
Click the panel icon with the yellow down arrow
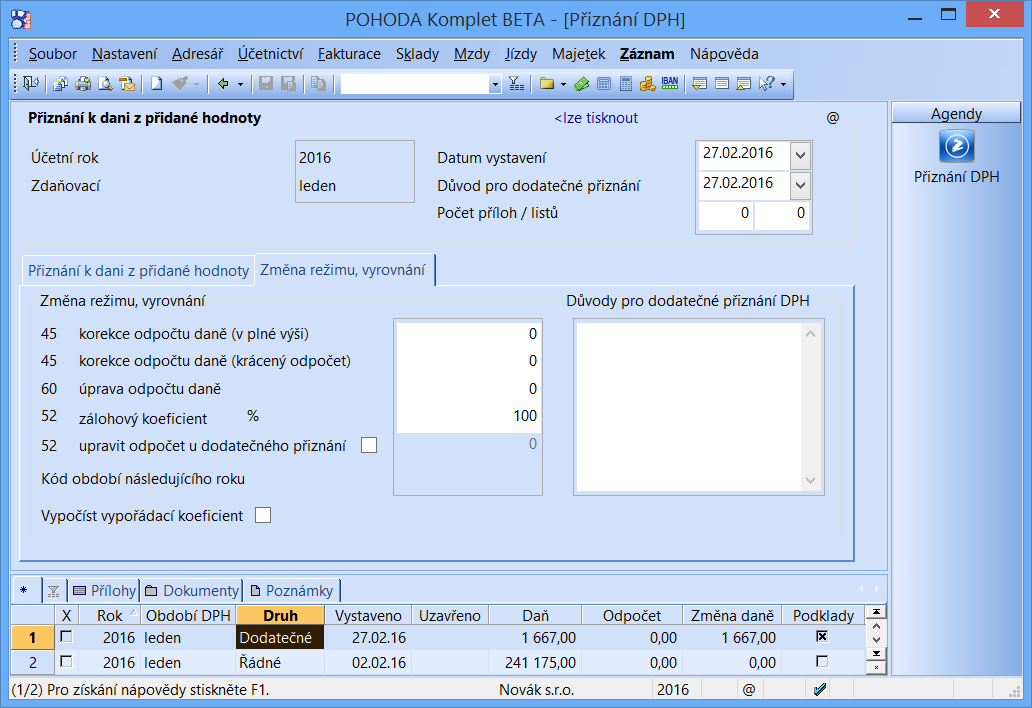coord(700,84)
